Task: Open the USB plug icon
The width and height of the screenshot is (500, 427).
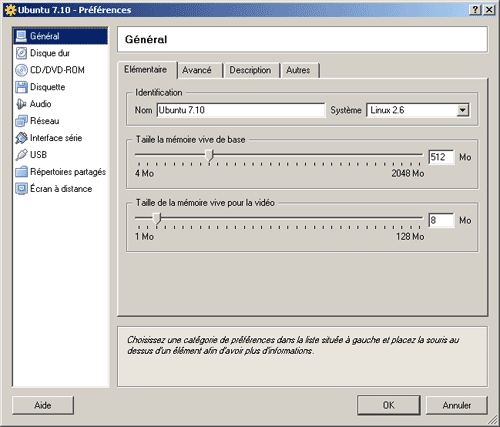Action: (x=21, y=155)
